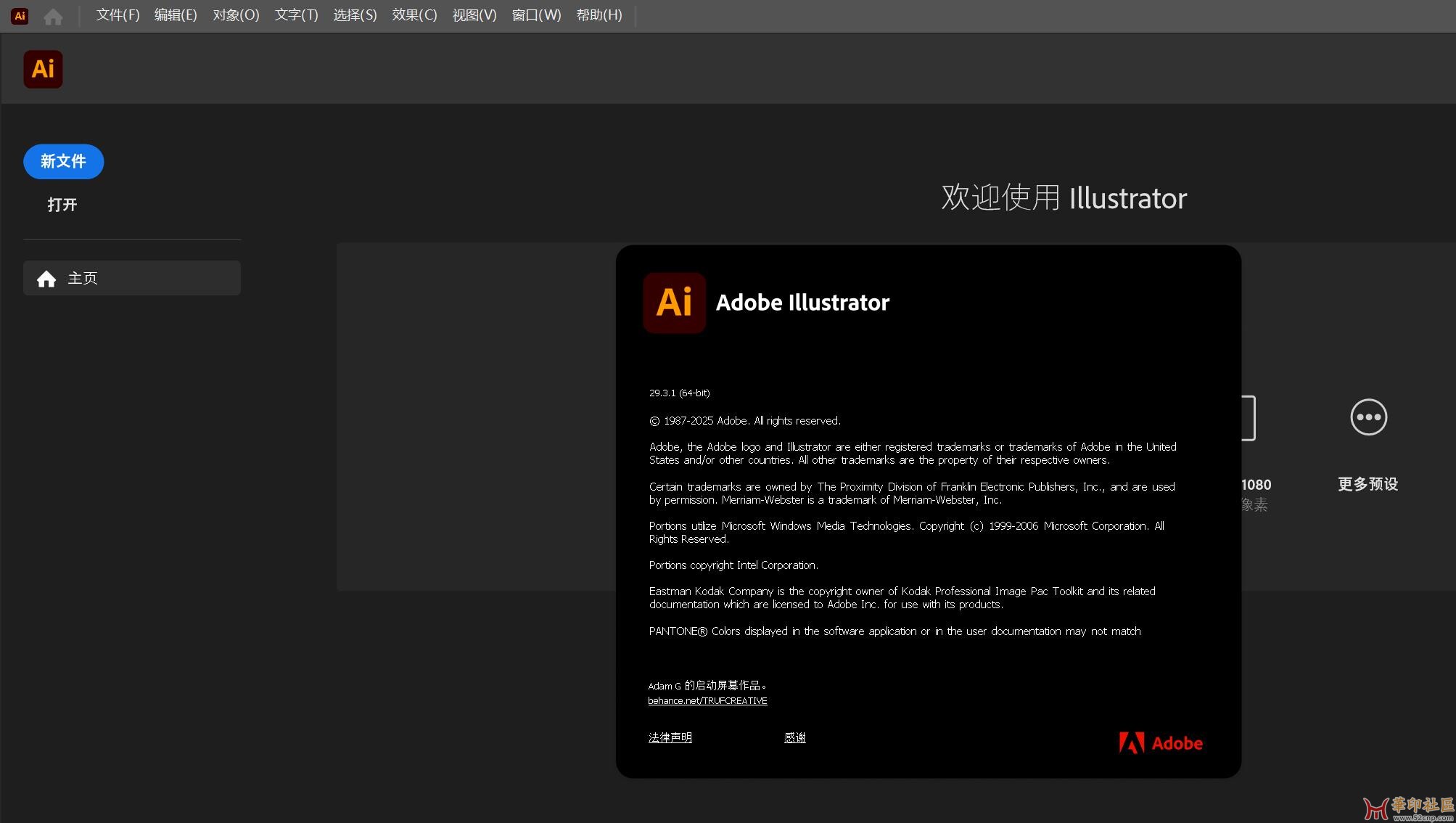
Task: Open the 对象(O) menu
Action: 236,15
